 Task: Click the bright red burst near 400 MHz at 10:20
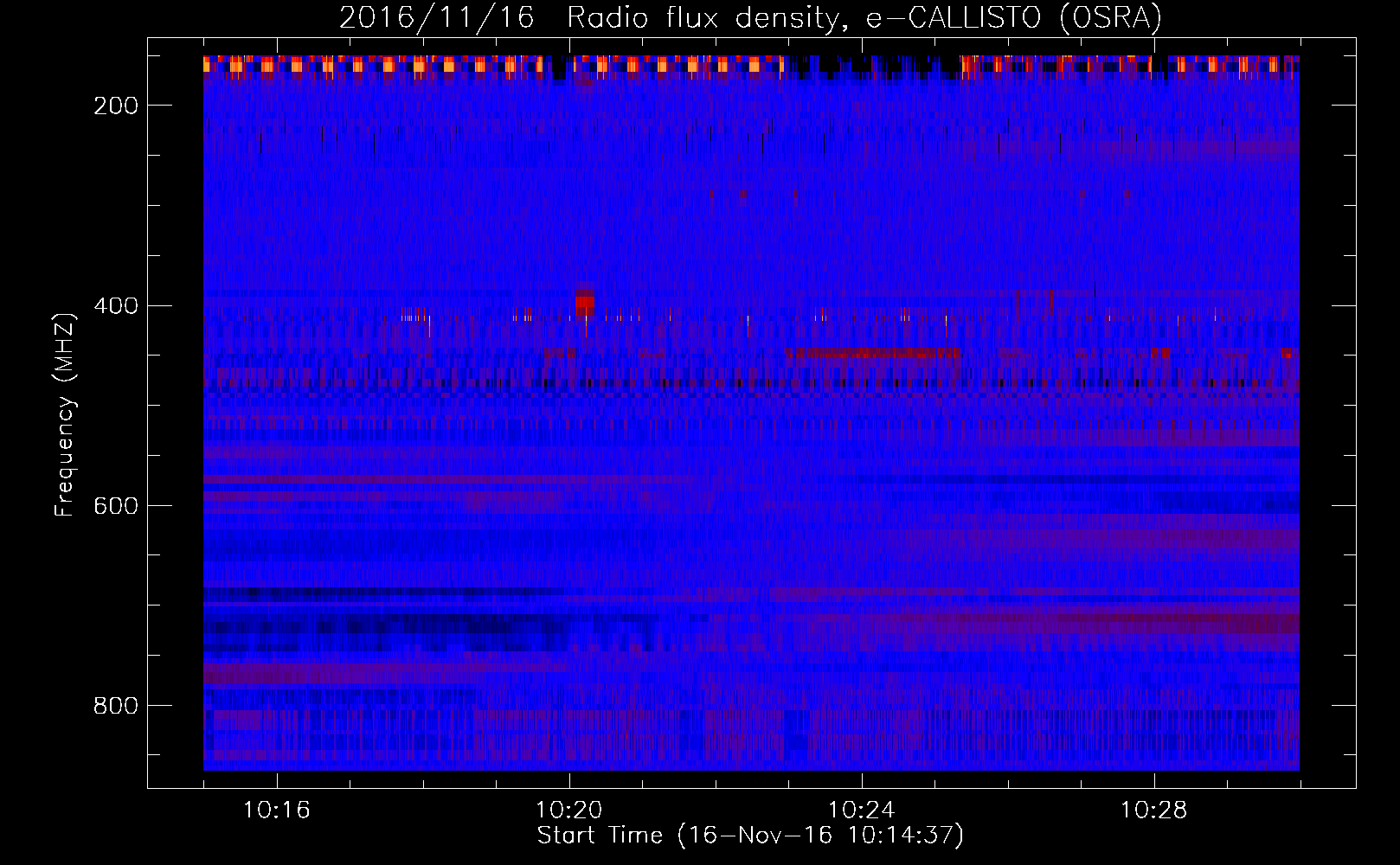click(x=586, y=304)
